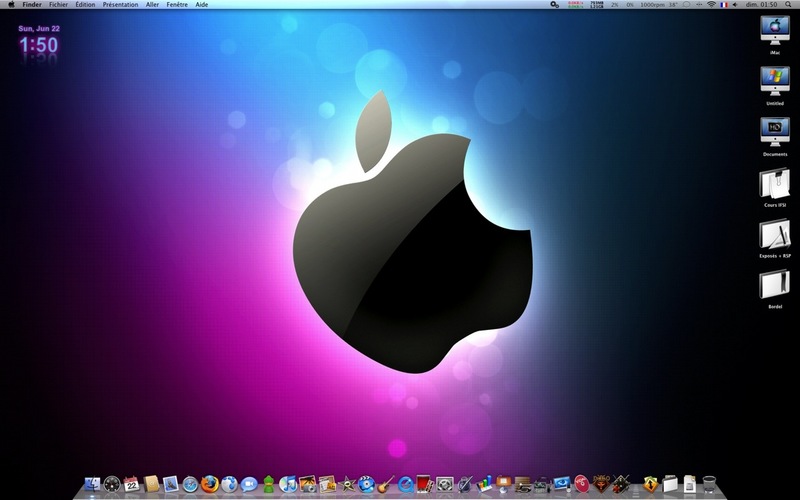Launch GarageBand guitar icon
The image size is (800, 500).
386,484
